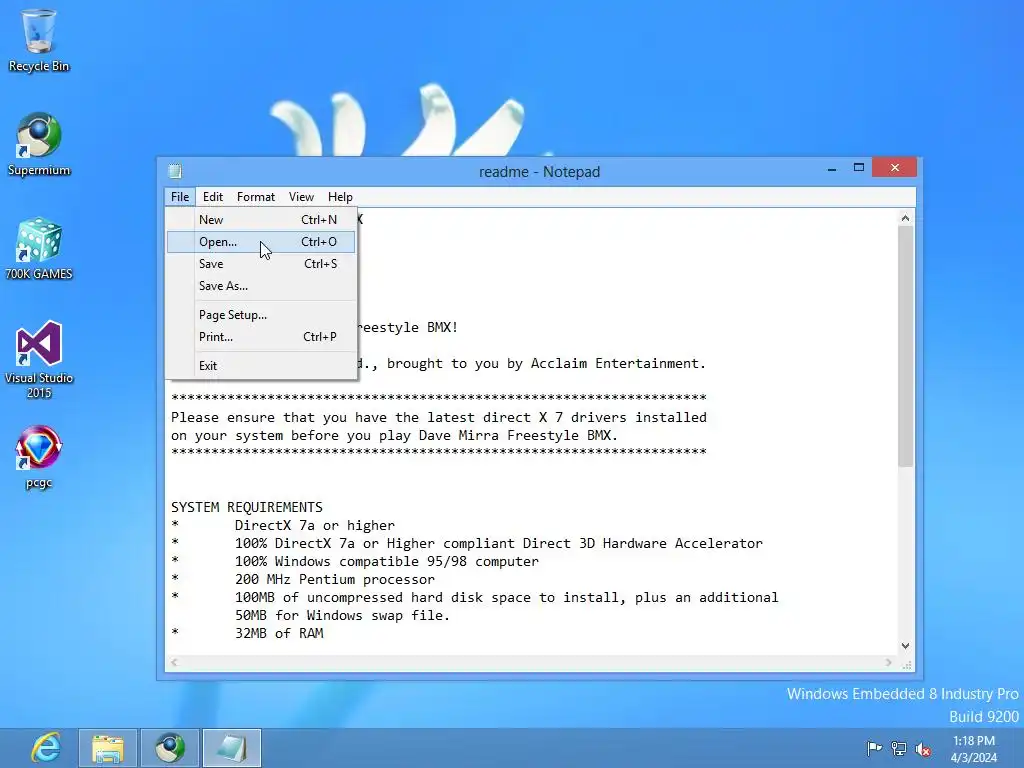Select the Notepad taskbar button
The image size is (1024, 768).
click(x=232, y=748)
